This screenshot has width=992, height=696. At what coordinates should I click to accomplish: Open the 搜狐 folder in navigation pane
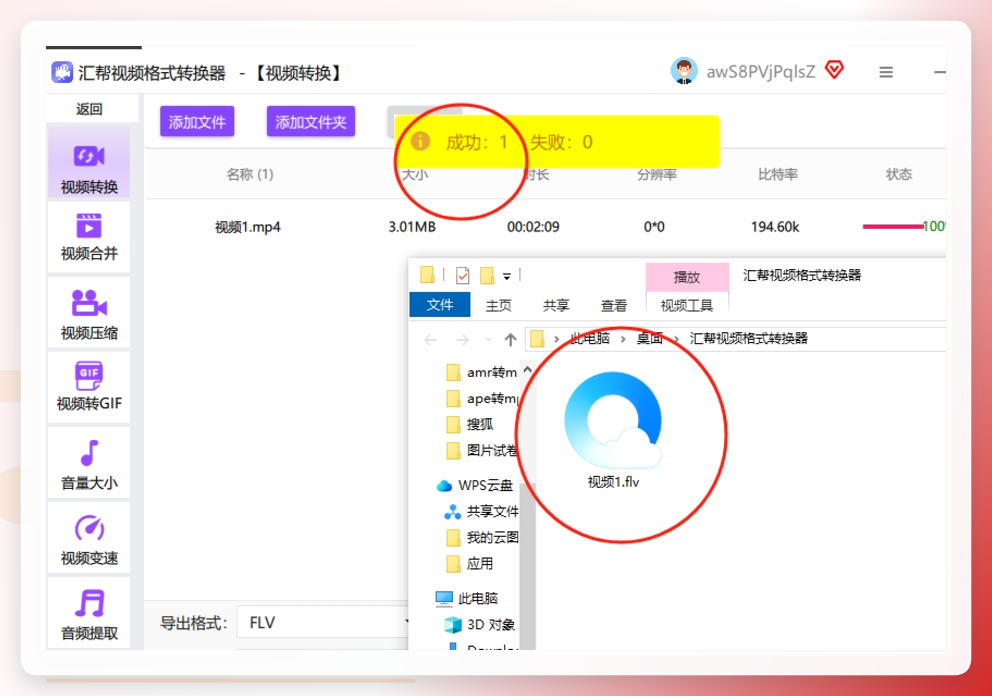pyautogui.click(x=469, y=424)
